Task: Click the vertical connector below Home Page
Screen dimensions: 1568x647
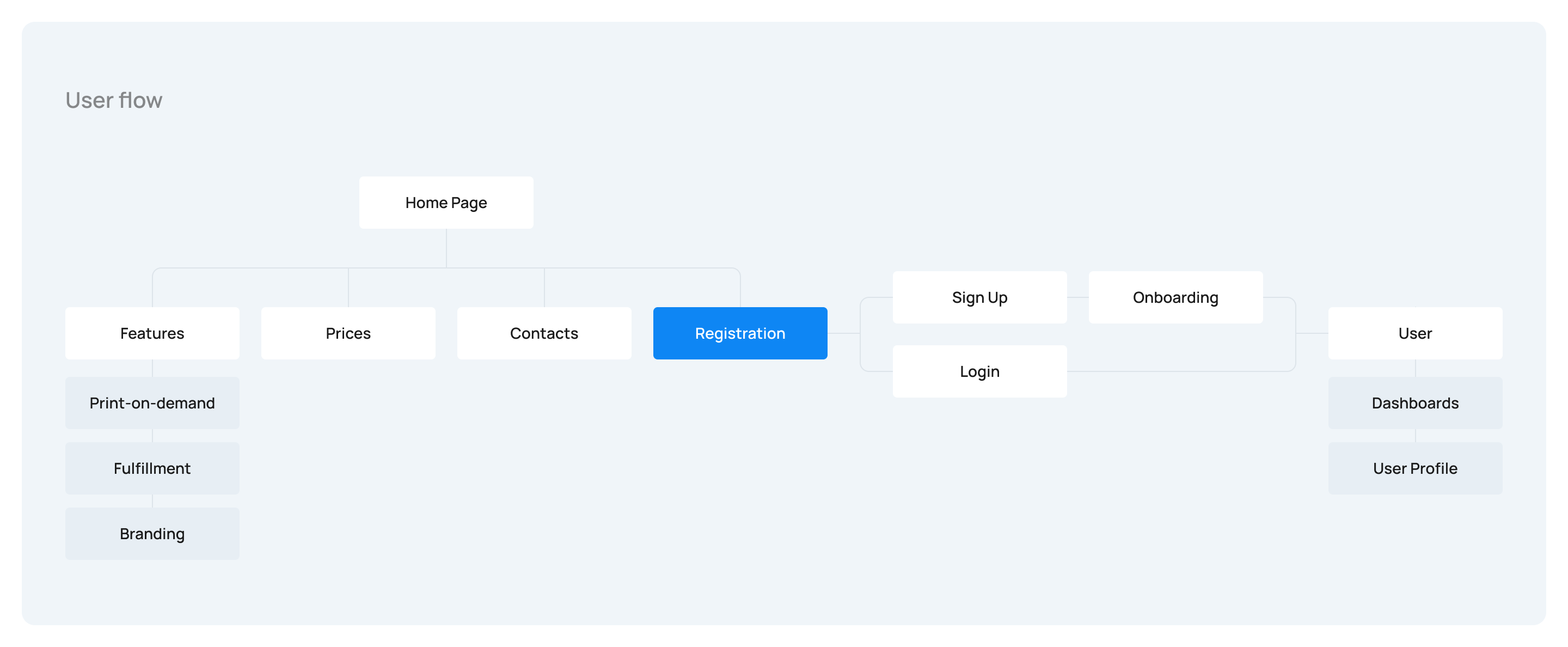Action: click(x=446, y=248)
